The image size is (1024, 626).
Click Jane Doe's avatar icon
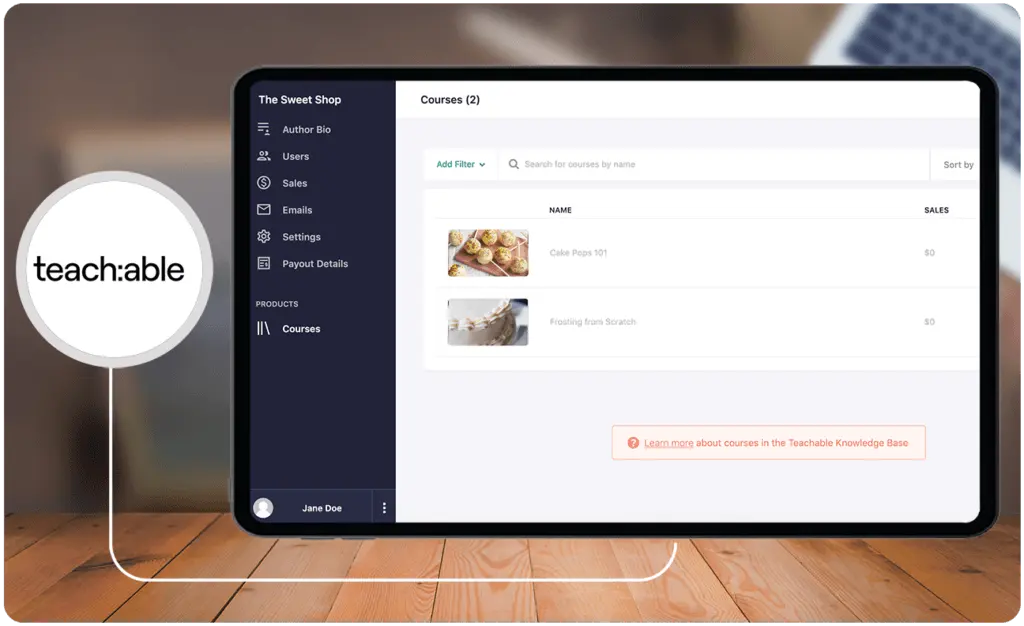(263, 508)
